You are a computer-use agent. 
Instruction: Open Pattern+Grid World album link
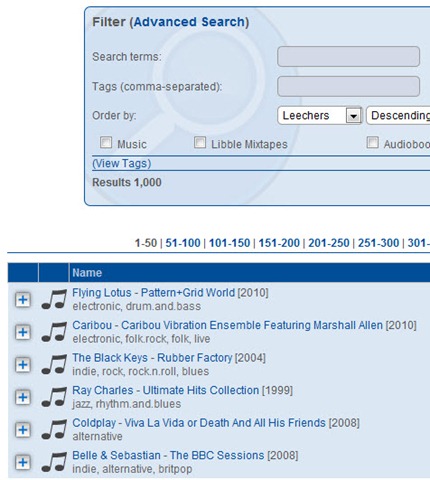[x=188, y=293]
